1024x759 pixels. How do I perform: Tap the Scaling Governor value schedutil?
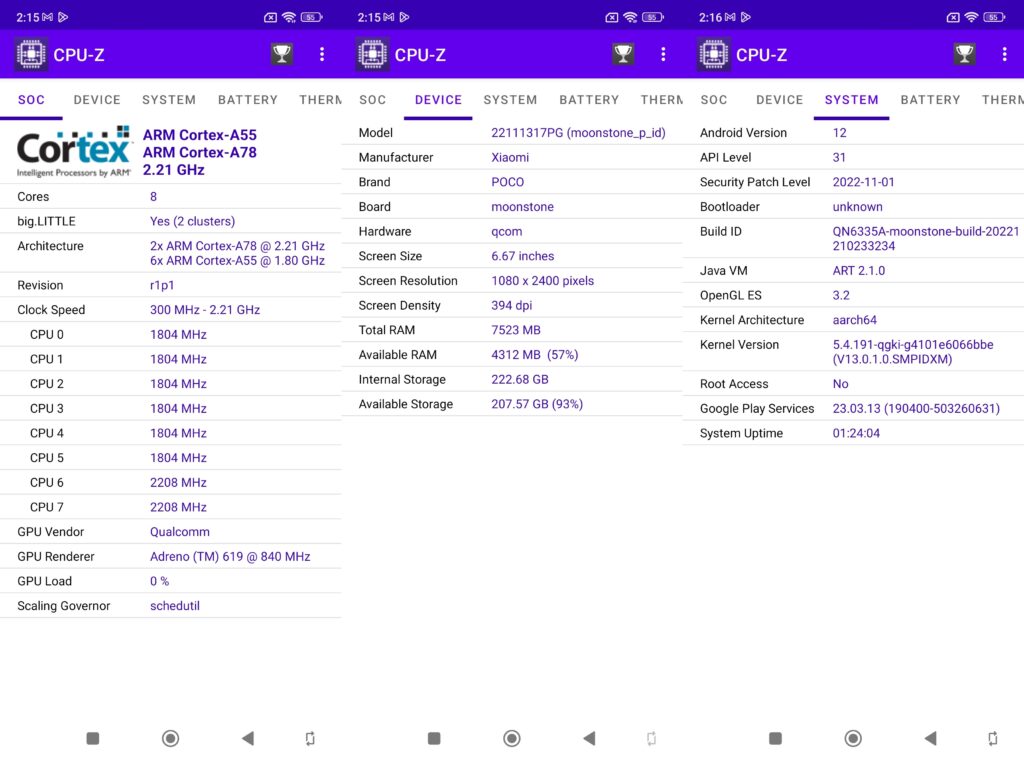[x=175, y=606]
